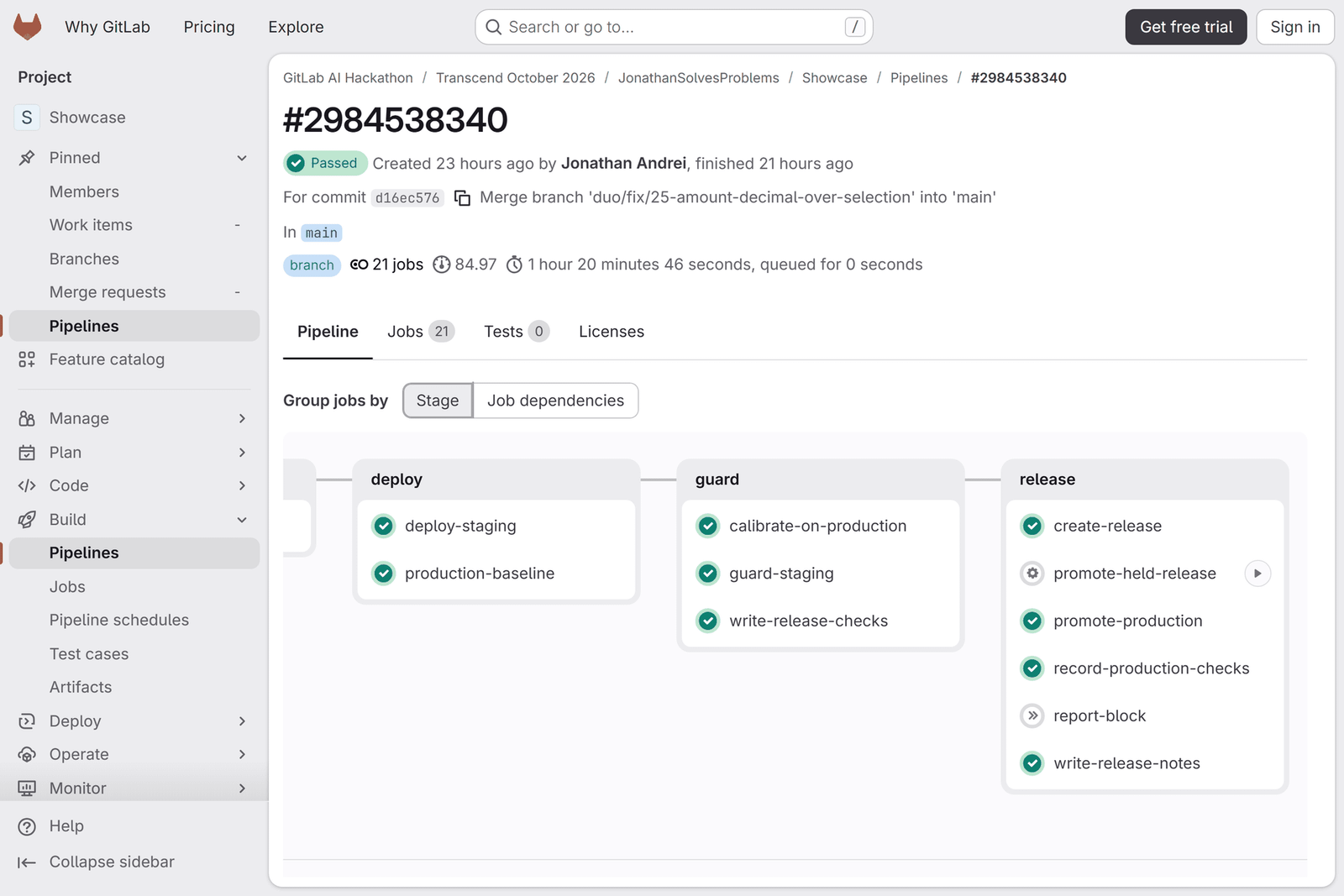Click the status icon beside promote-production

coord(1032,621)
